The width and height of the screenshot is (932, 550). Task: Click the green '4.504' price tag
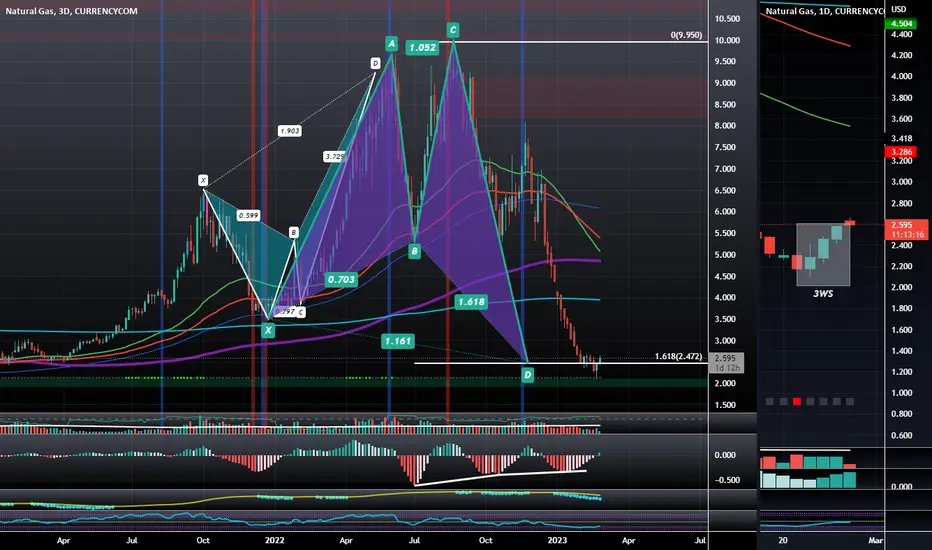pyautogui.click(x=902, y=24)
